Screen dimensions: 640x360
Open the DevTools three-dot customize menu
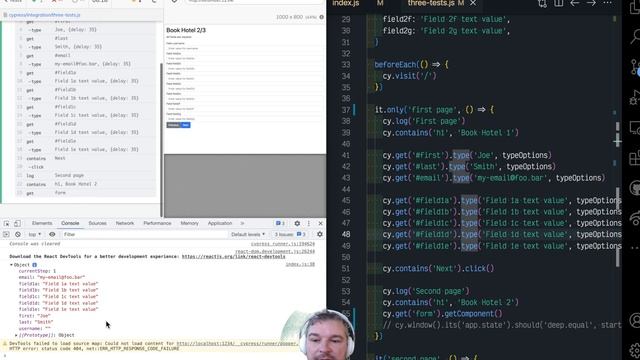point(309,224)
